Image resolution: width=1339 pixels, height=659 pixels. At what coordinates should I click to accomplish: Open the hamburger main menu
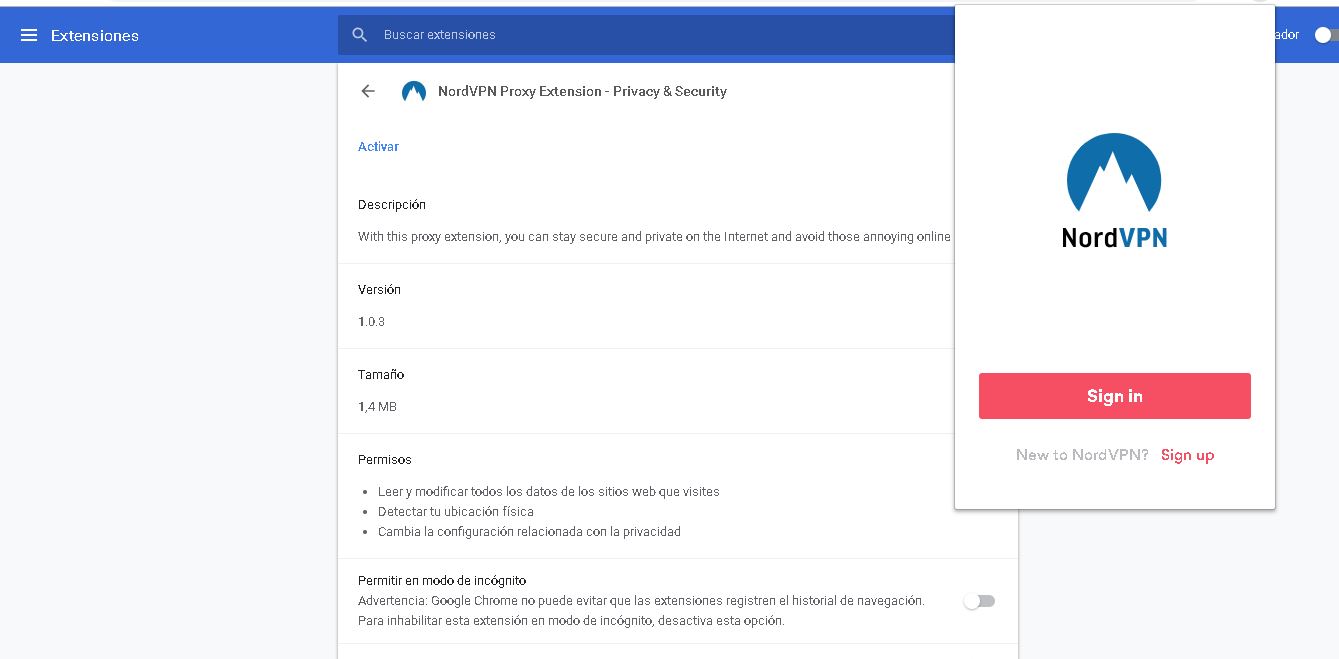click(29, 35)
